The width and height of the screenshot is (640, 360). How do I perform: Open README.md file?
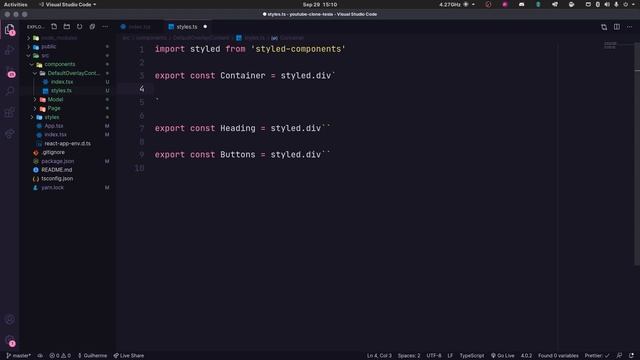tap(68, 170)
